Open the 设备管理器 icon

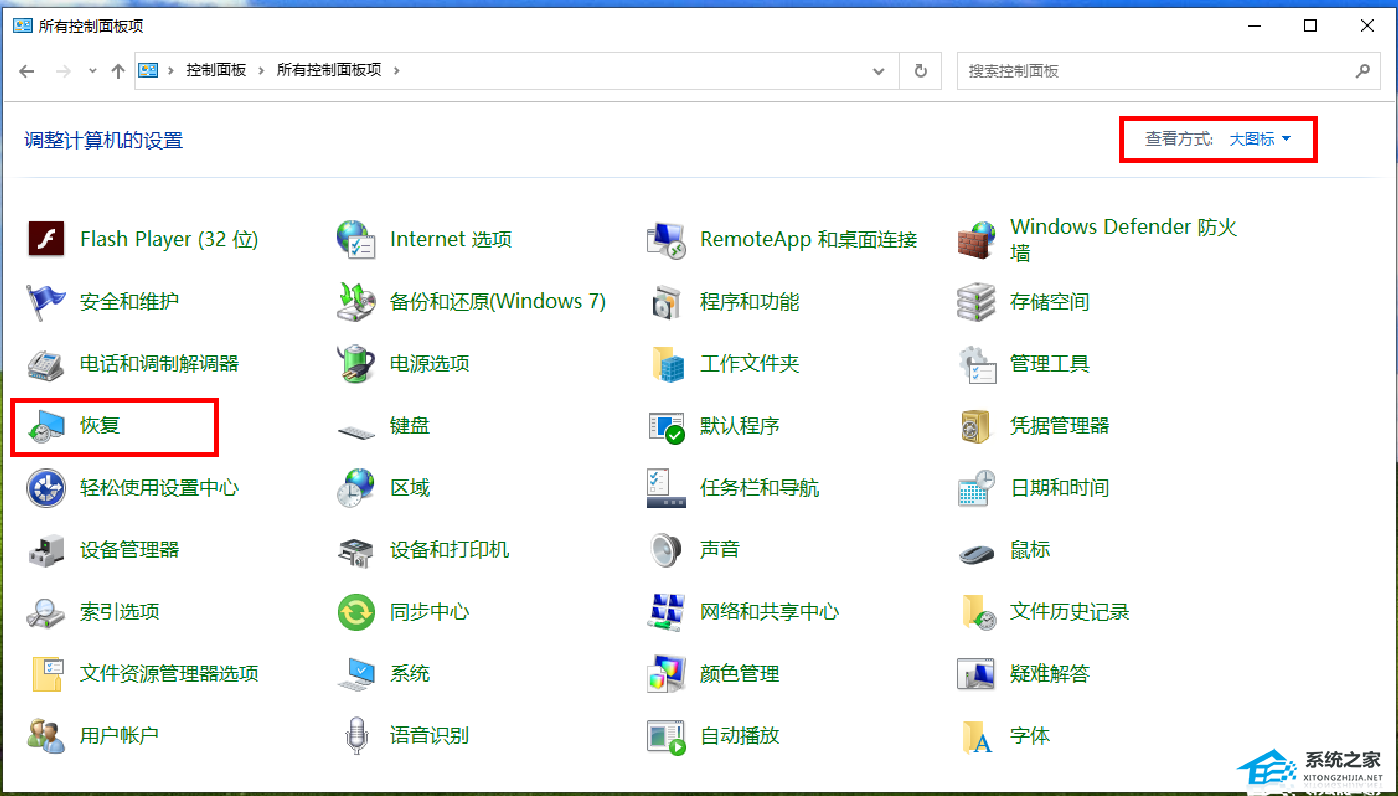coord(46,550)
